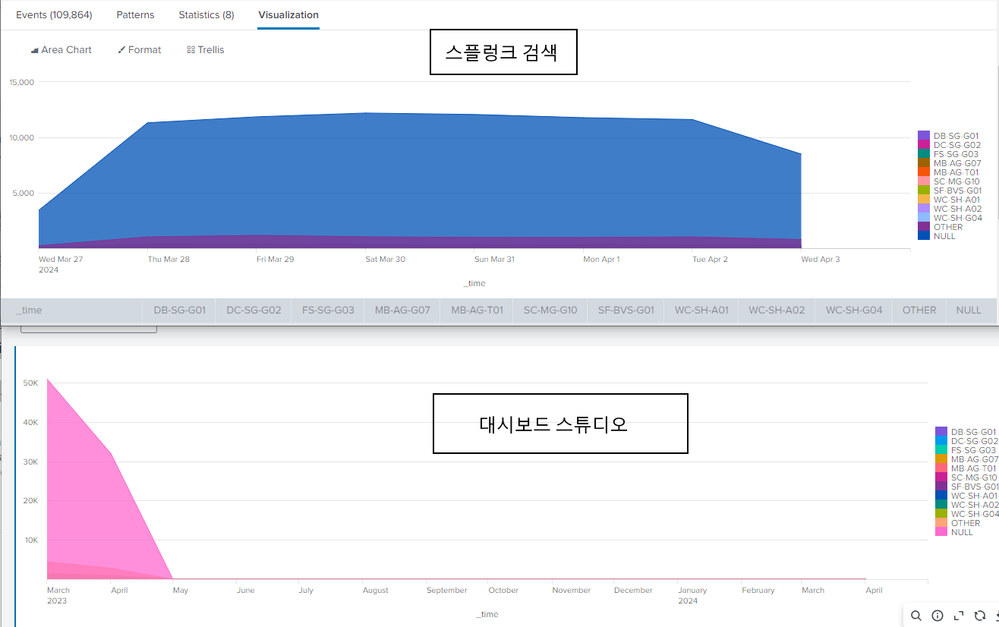Viewport: 999px width, 627px height.
Task: Click DB-SG-G01 swatch in upper chart legend
Action: 924,136
